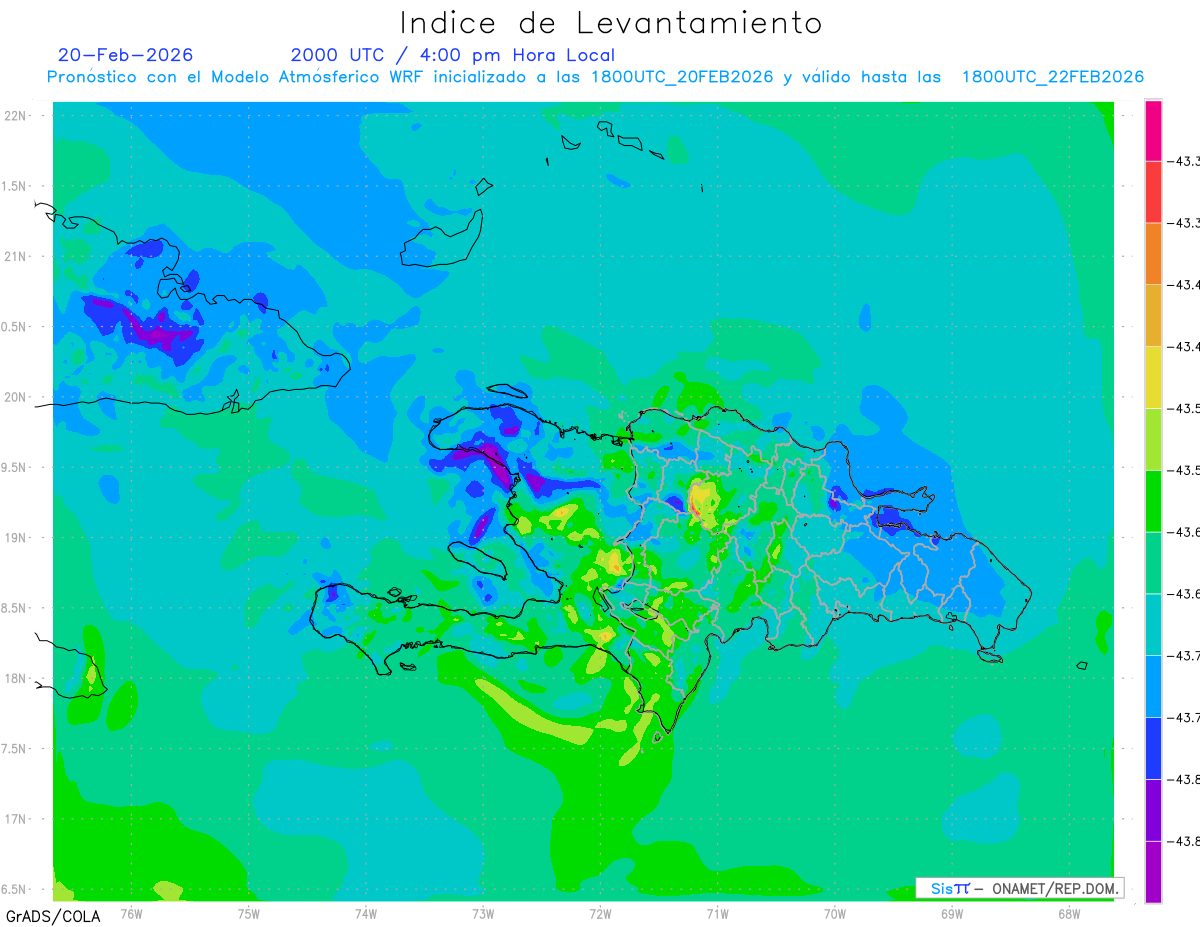Image resolution: width=1200 pixels, height=927 pixels.
Task: Click the '69W' longitude label
Action: coord(952,912)
